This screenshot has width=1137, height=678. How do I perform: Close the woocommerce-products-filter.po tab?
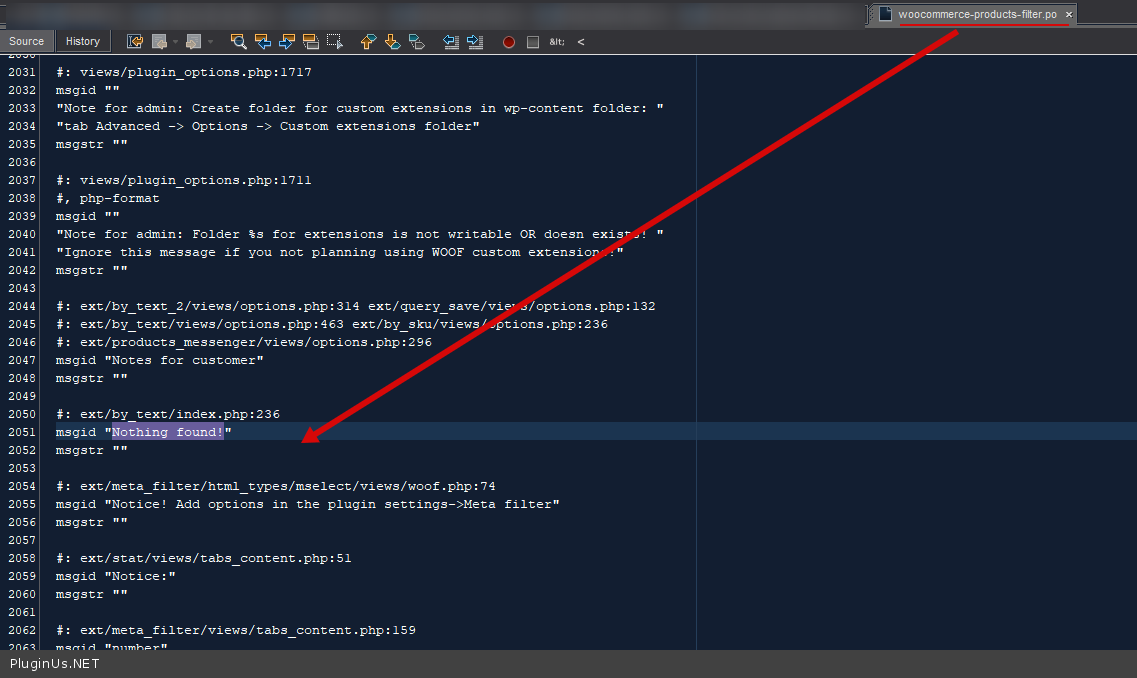(1068, 14)
